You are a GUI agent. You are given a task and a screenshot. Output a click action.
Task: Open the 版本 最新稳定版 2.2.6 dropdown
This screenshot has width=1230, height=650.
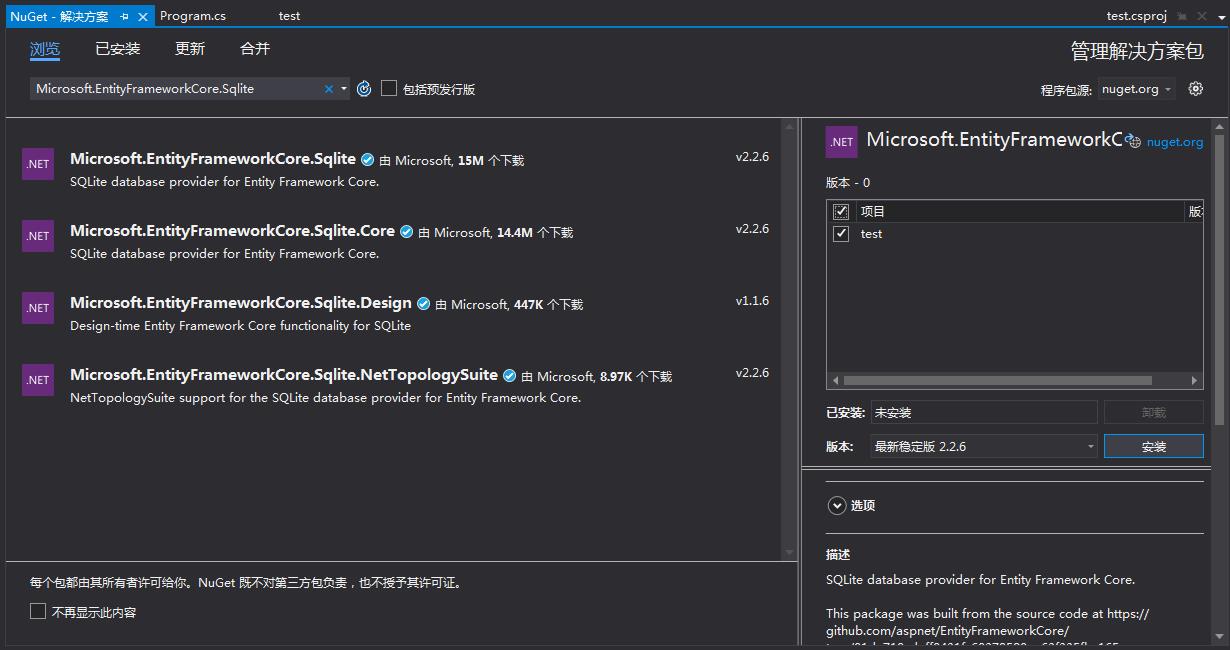point(984,446)
